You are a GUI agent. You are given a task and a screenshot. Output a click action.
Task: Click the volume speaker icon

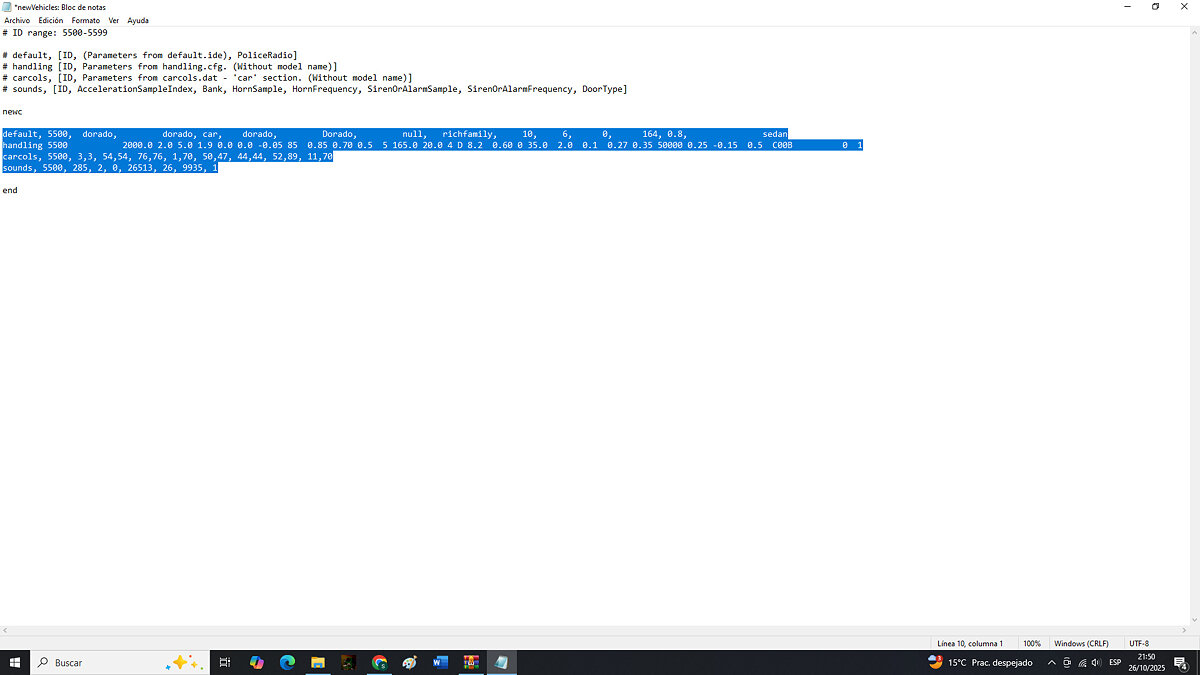1097,662
